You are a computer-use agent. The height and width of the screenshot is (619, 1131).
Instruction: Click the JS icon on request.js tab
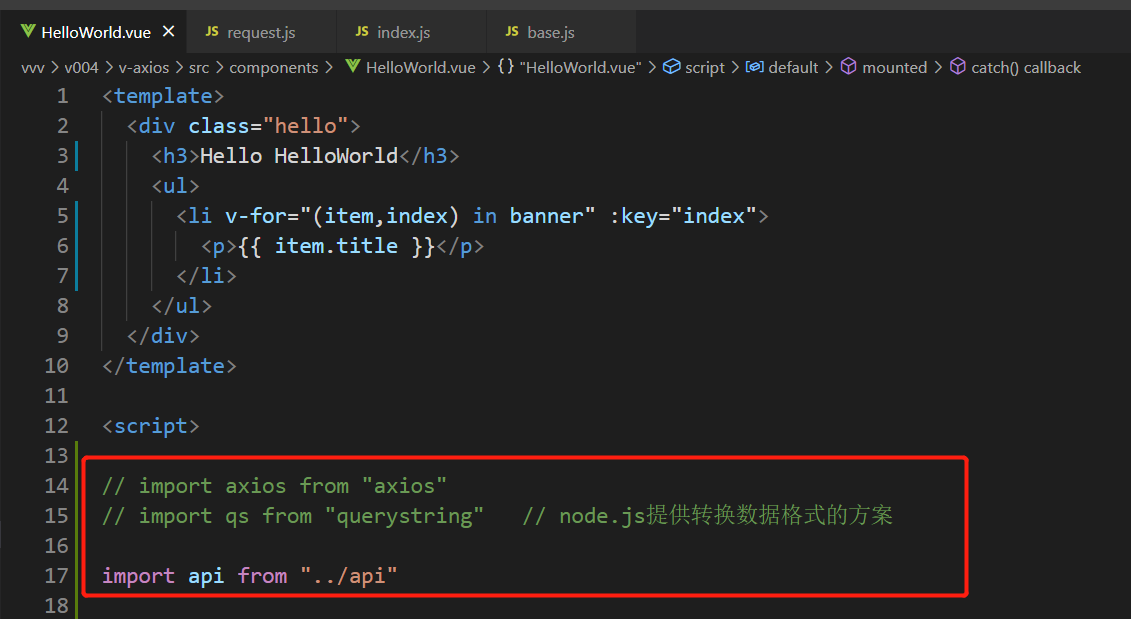coord(212,32)
